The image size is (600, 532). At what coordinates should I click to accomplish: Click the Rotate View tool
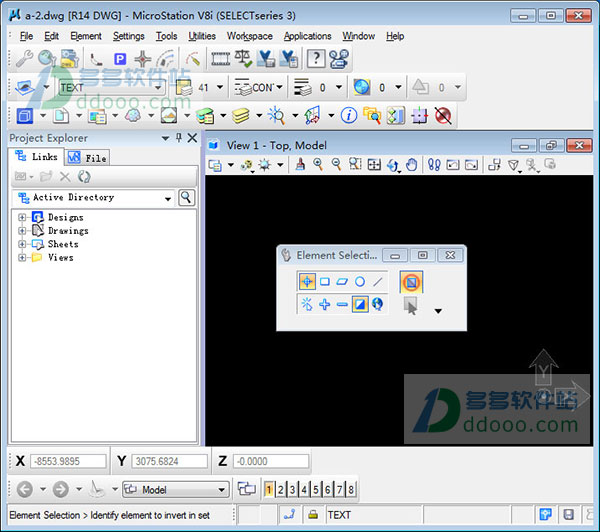393,165
